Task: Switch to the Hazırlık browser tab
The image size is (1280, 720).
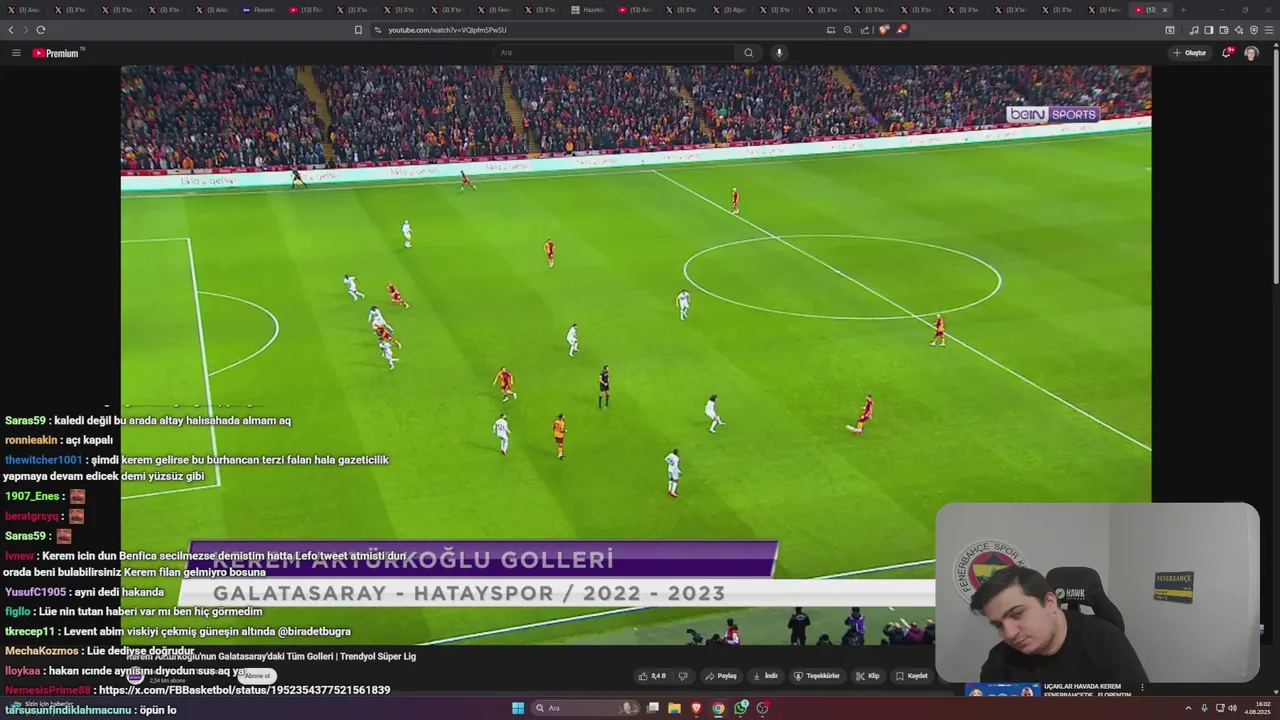Action: 590,10
